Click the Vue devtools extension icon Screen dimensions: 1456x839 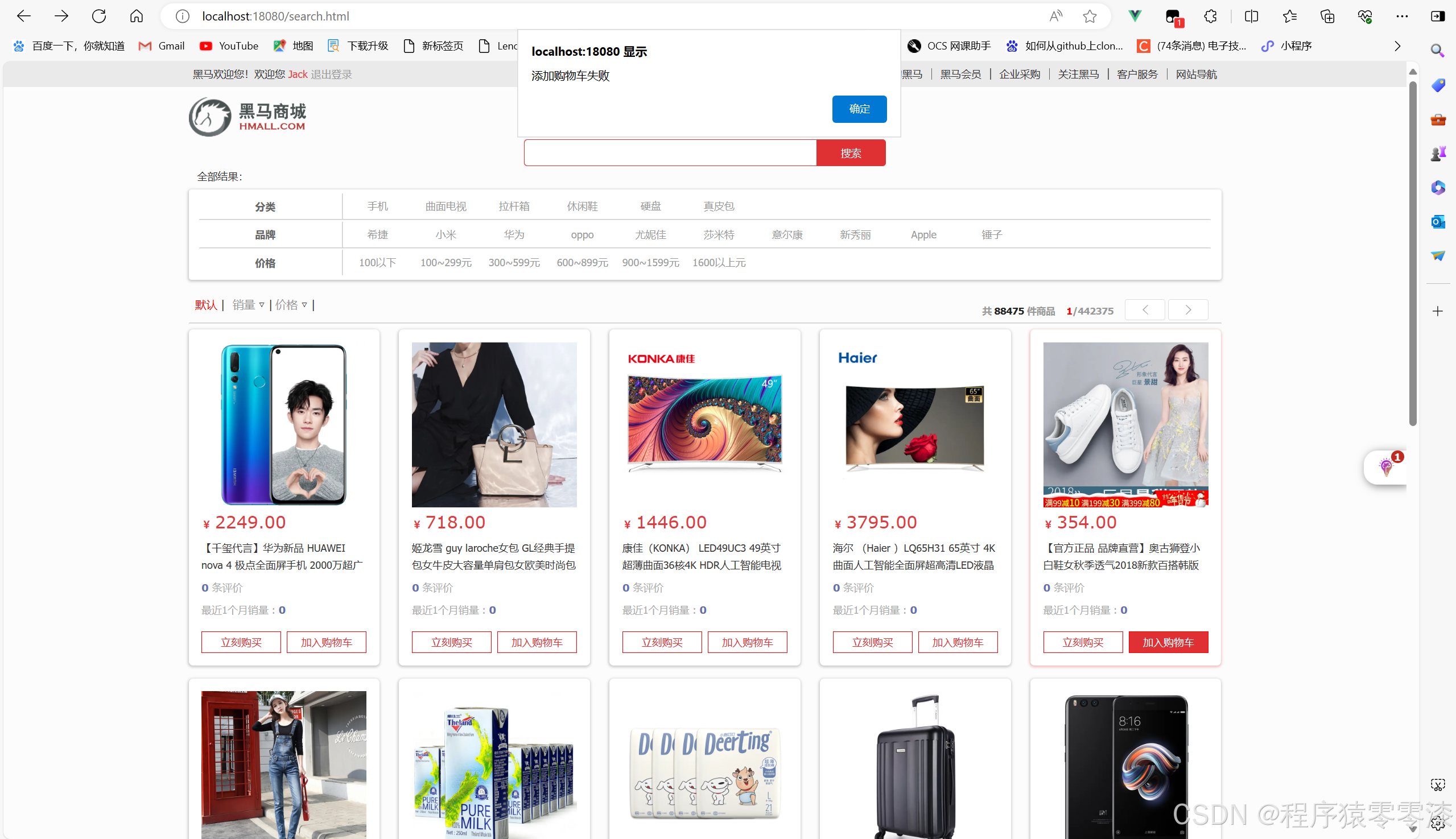pos(1134,16)
